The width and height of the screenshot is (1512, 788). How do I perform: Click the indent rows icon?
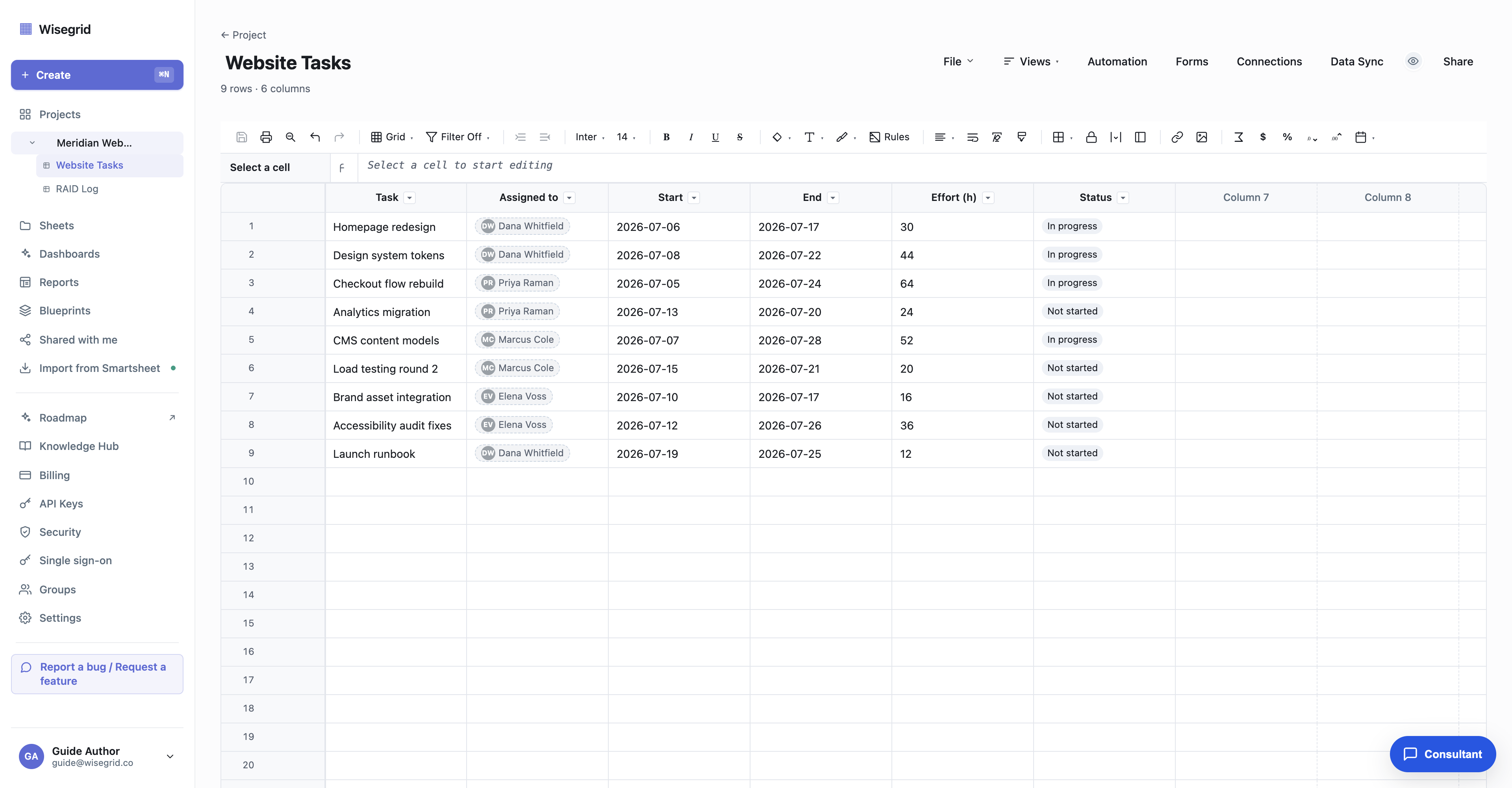point(520,137)
